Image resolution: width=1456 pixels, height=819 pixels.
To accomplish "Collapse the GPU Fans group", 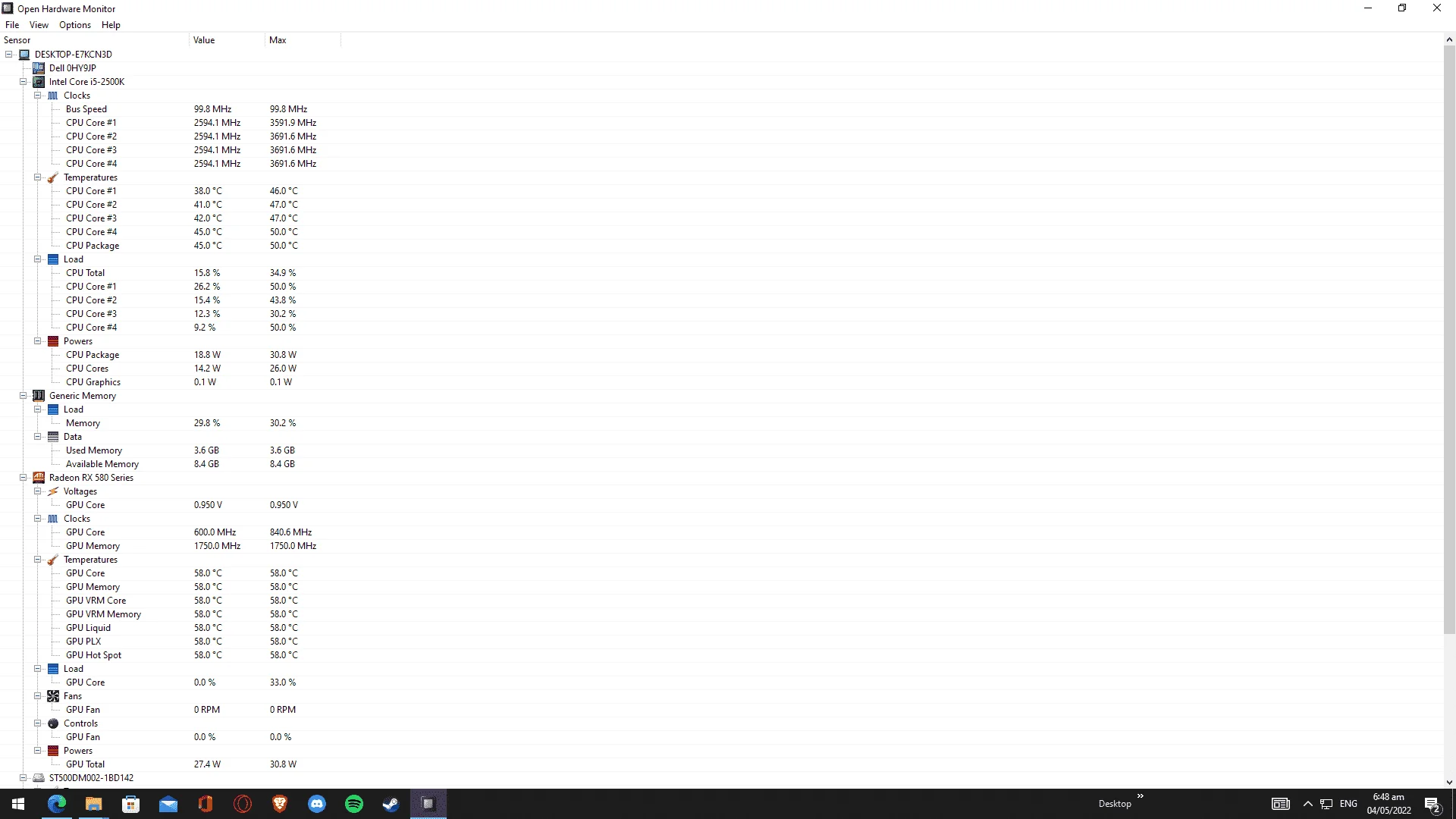I will (38, 696).
